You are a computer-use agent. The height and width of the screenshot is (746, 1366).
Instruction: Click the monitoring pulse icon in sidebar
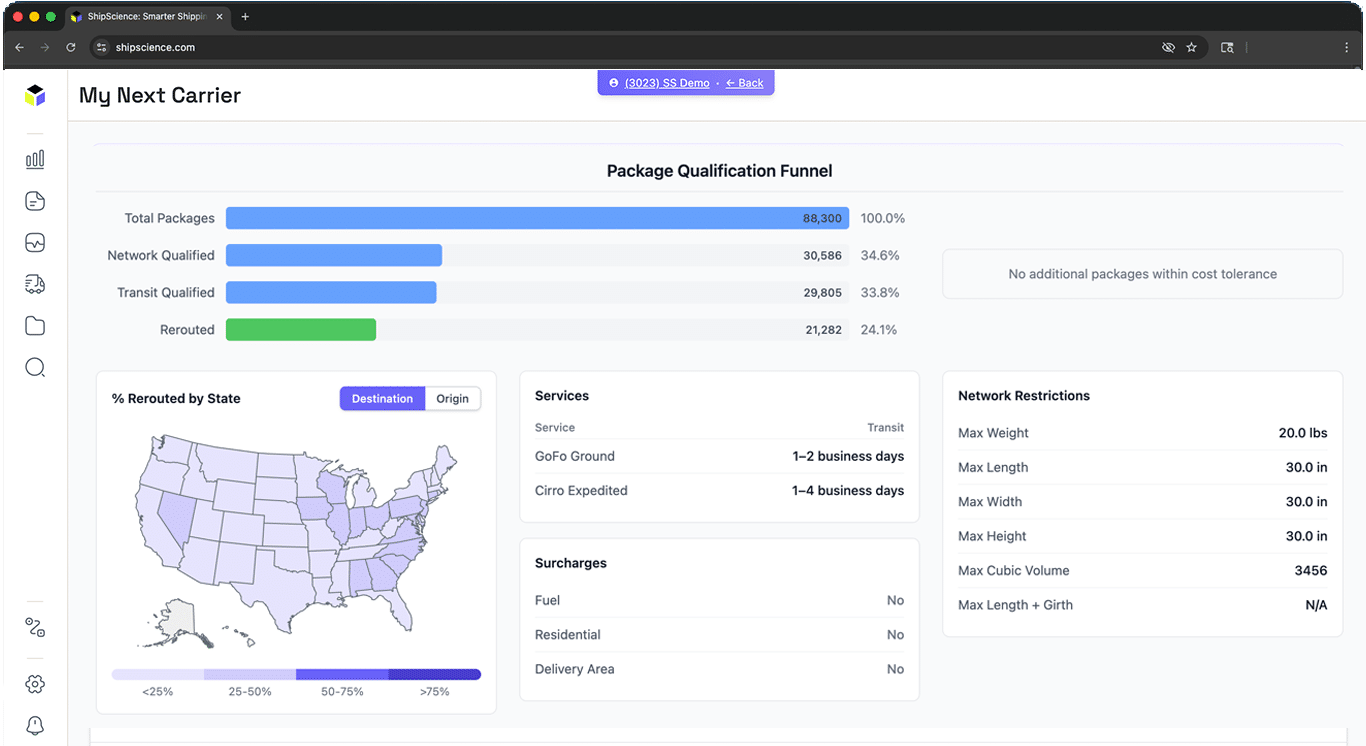[34, 242]
